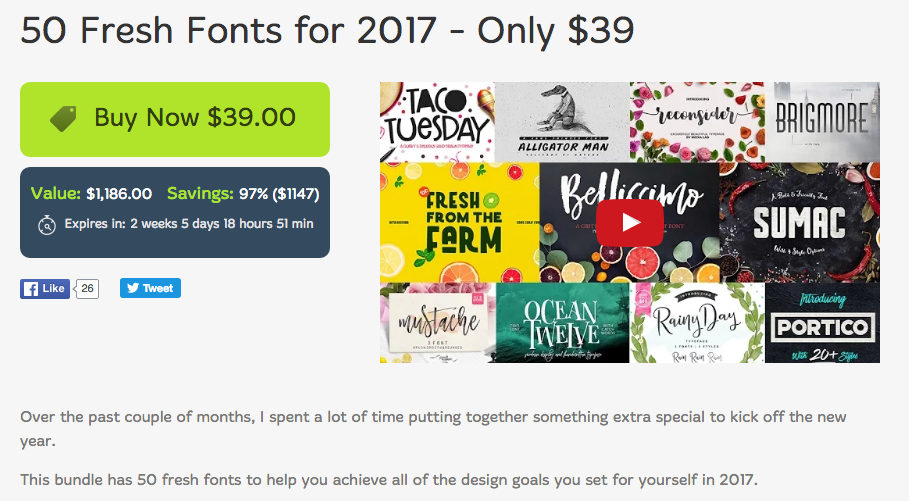Viewport: 909px width, 501px height.
Task: Select the Brigmore font thumbnail
Action: [x=822, y=122]
